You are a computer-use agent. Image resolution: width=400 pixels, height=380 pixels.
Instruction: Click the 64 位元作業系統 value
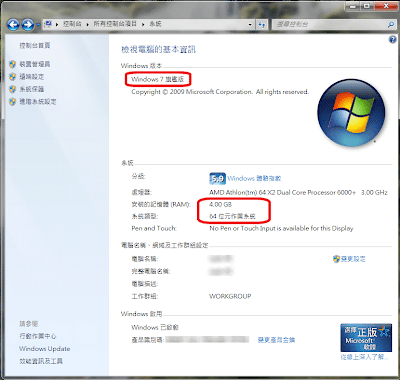tap(232, 216)
